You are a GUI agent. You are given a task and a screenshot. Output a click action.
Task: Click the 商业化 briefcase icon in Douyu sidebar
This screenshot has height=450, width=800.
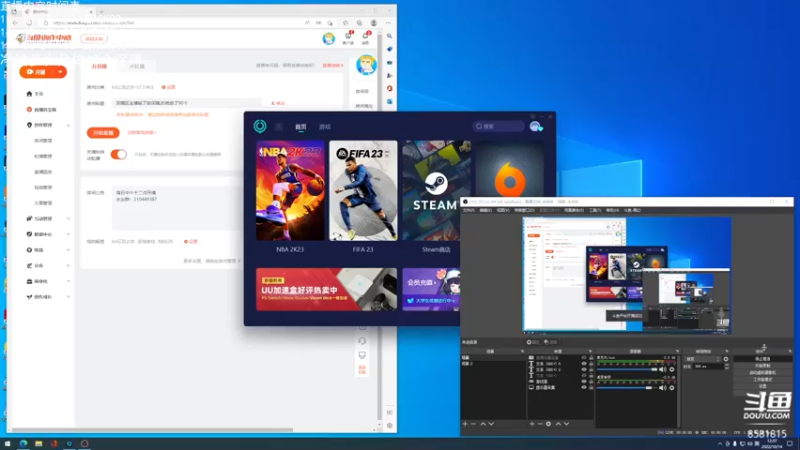[x=29, y=281]
